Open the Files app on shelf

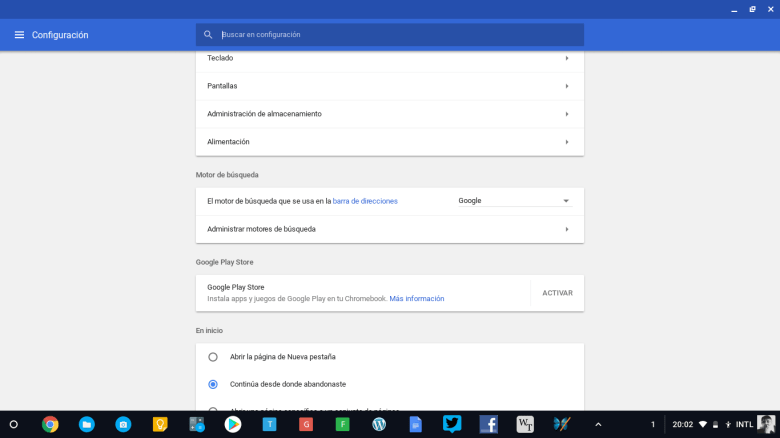coord(87,425)
